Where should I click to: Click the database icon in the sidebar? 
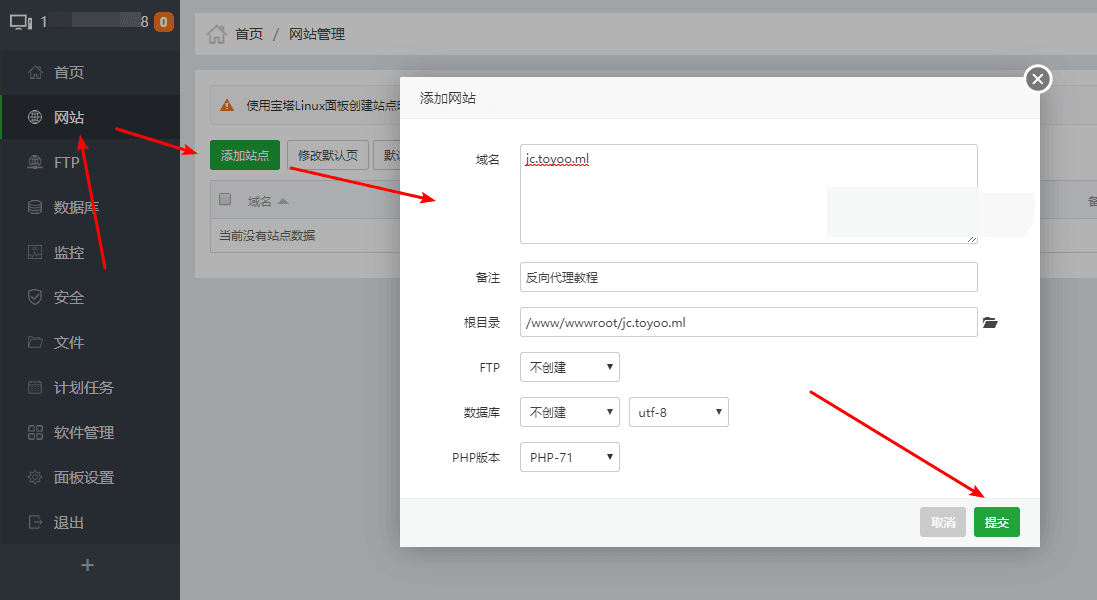pos(36,207)
